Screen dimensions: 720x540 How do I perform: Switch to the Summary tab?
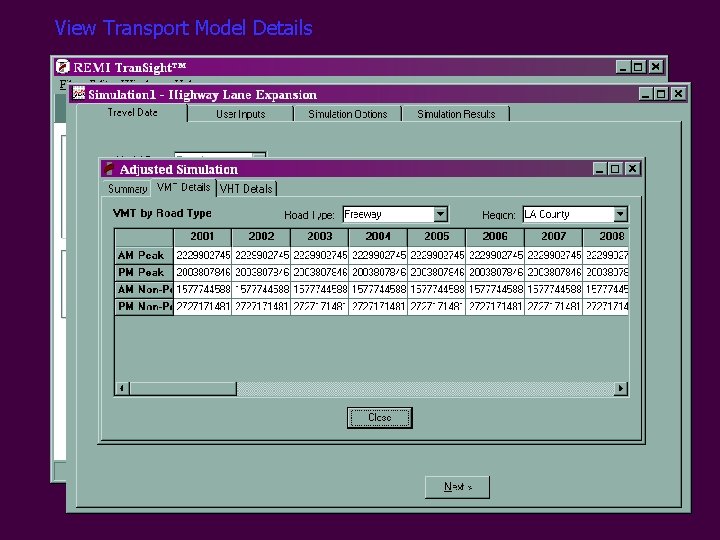[x=127, y=189]
